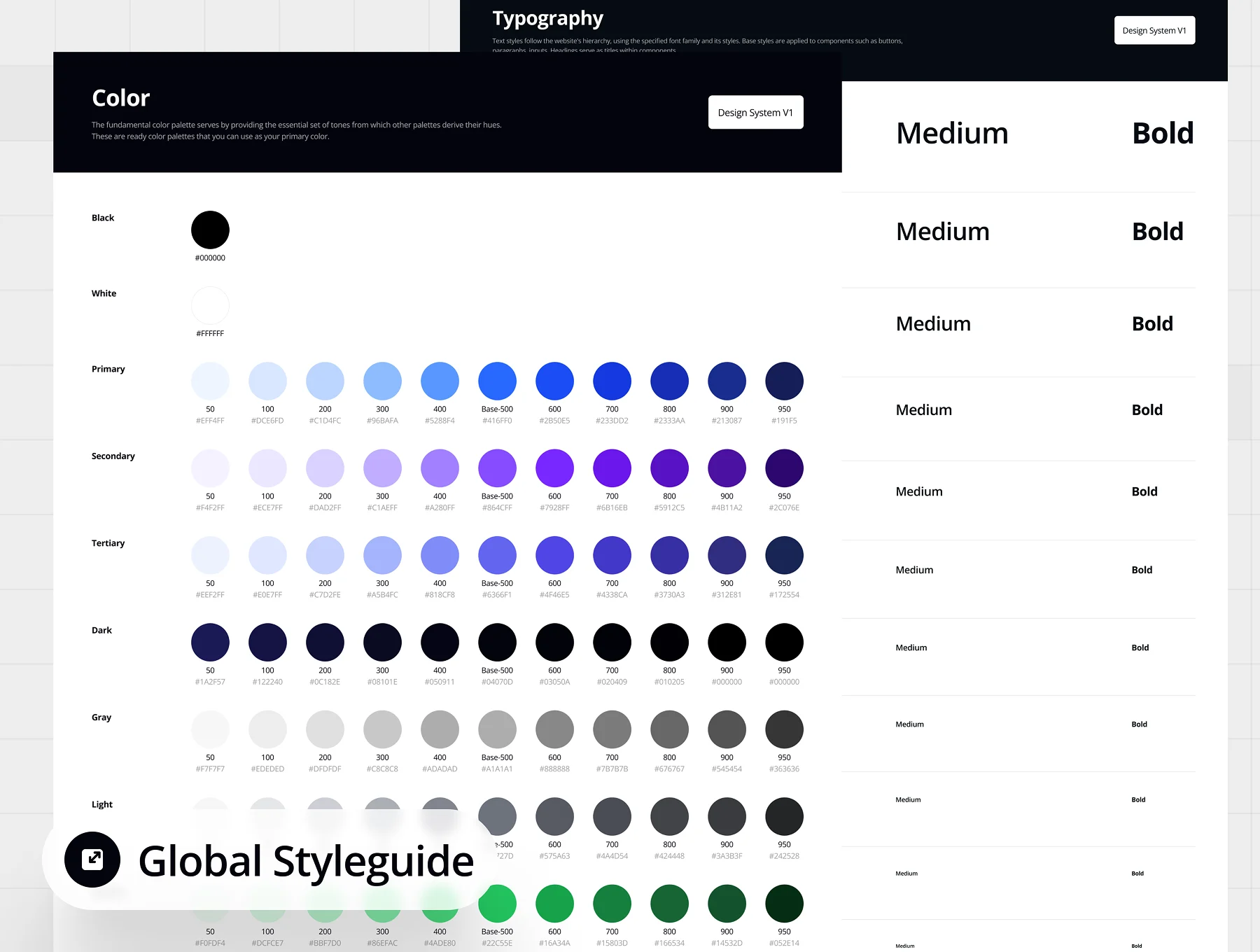This screenshot has width=1260, height=952.
Task: Select Dark 950 swatch #000000
Action: pos(784,643)
